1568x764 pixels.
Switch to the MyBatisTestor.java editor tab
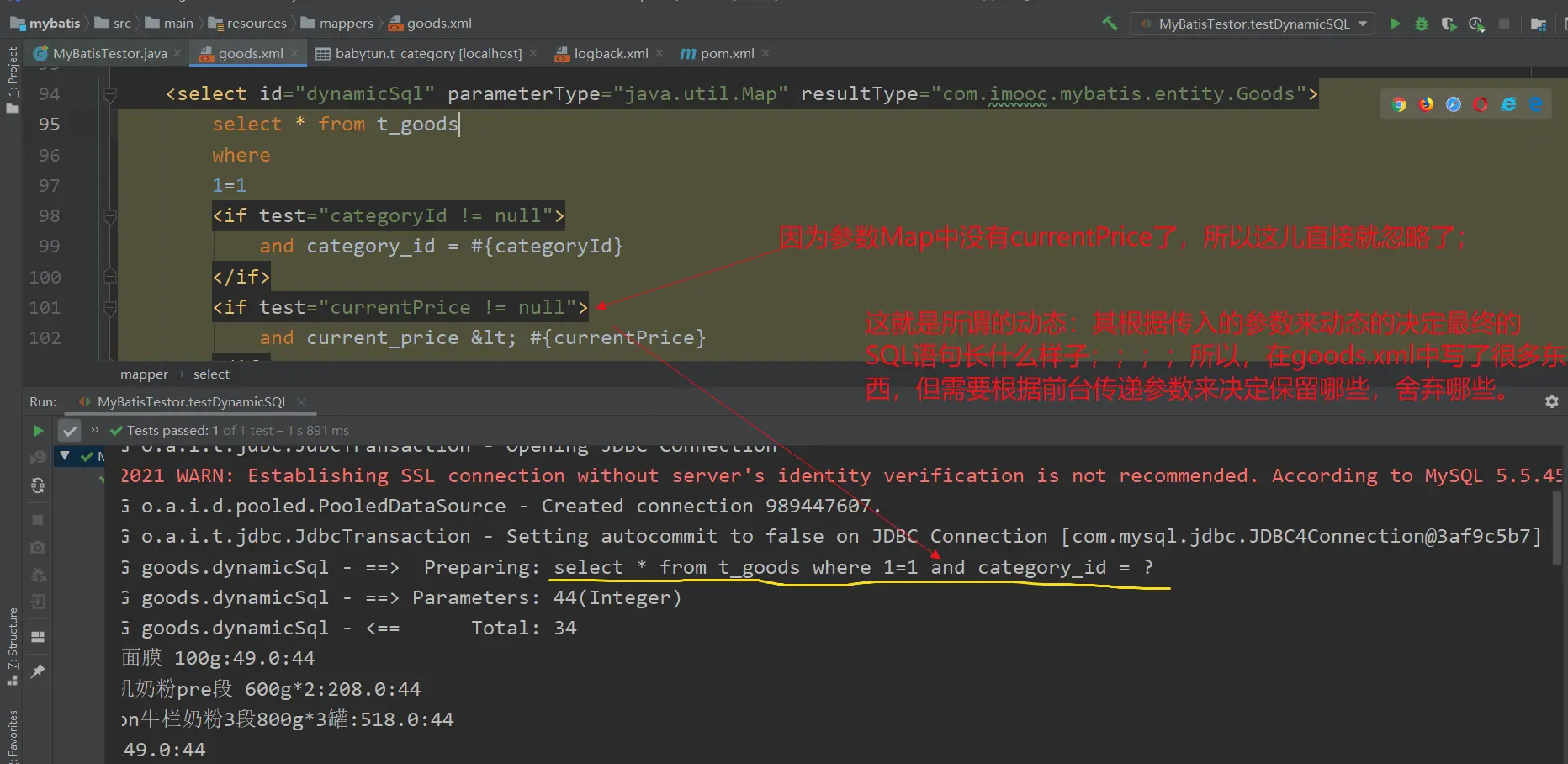click(x=108, y=54)
